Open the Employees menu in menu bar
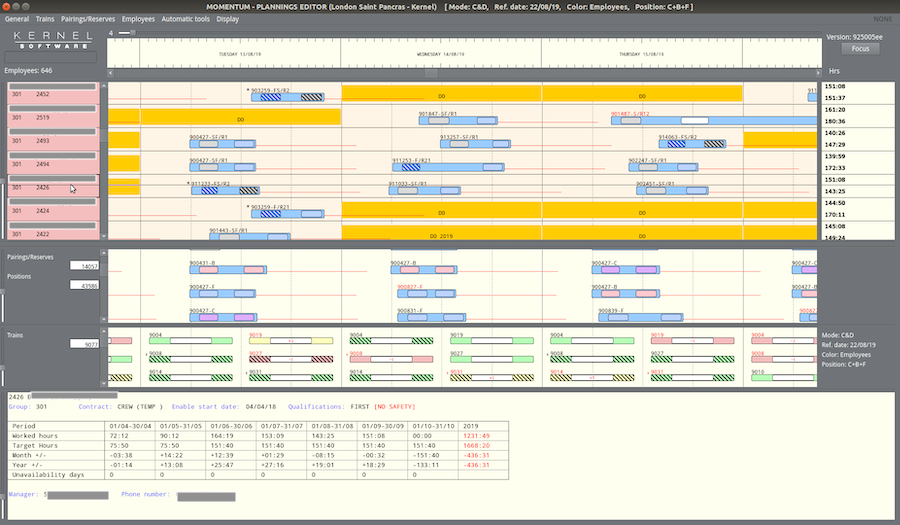 [x=138, y=19]
